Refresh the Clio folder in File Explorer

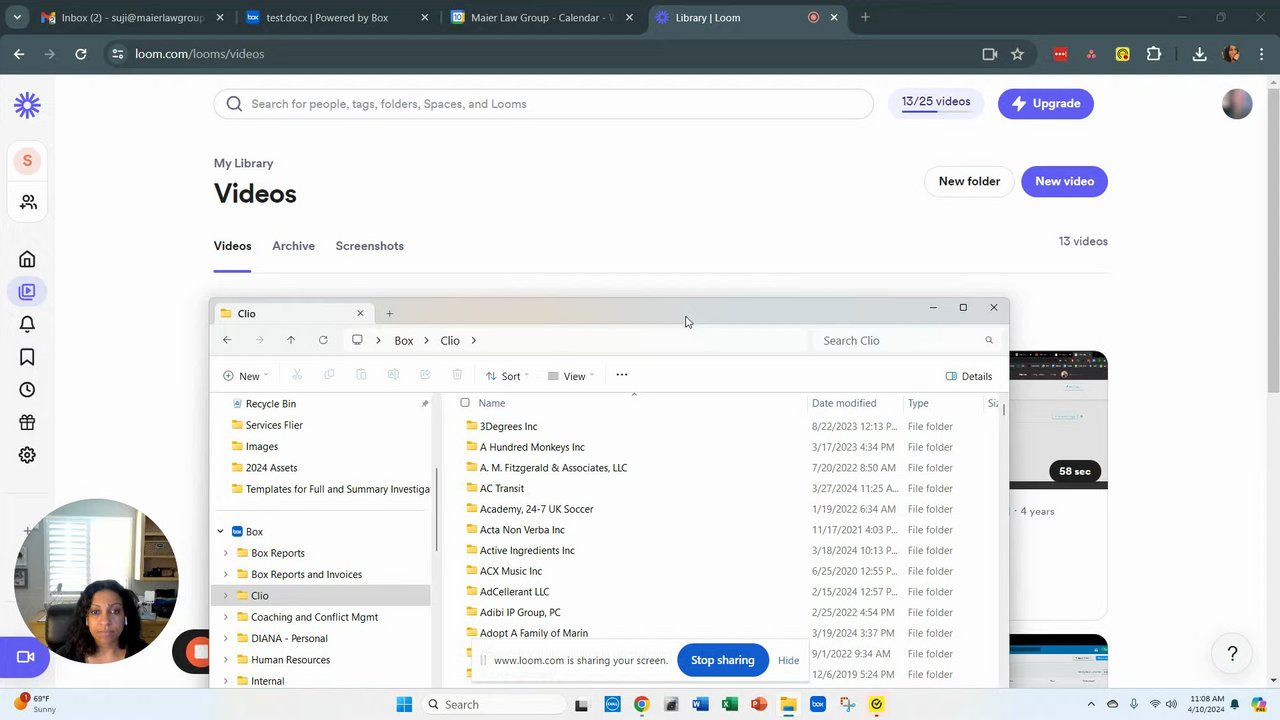(323, 340)
